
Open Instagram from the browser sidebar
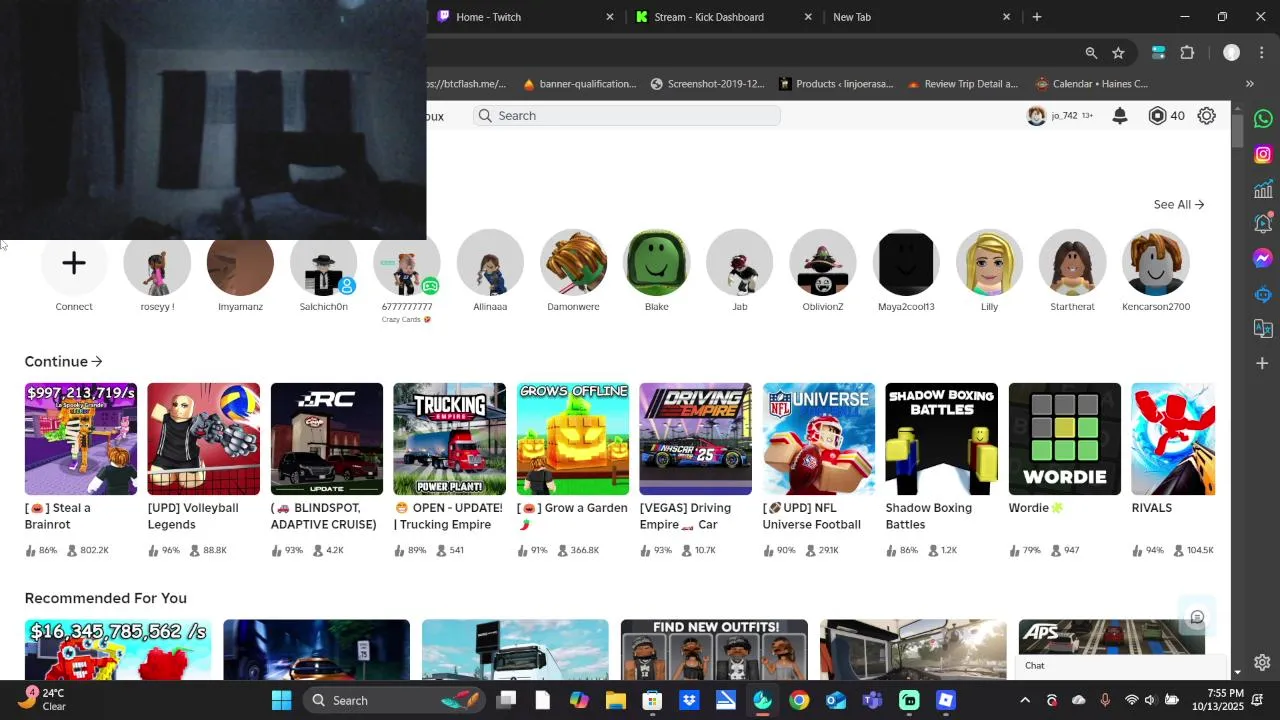coord(1263,154)
